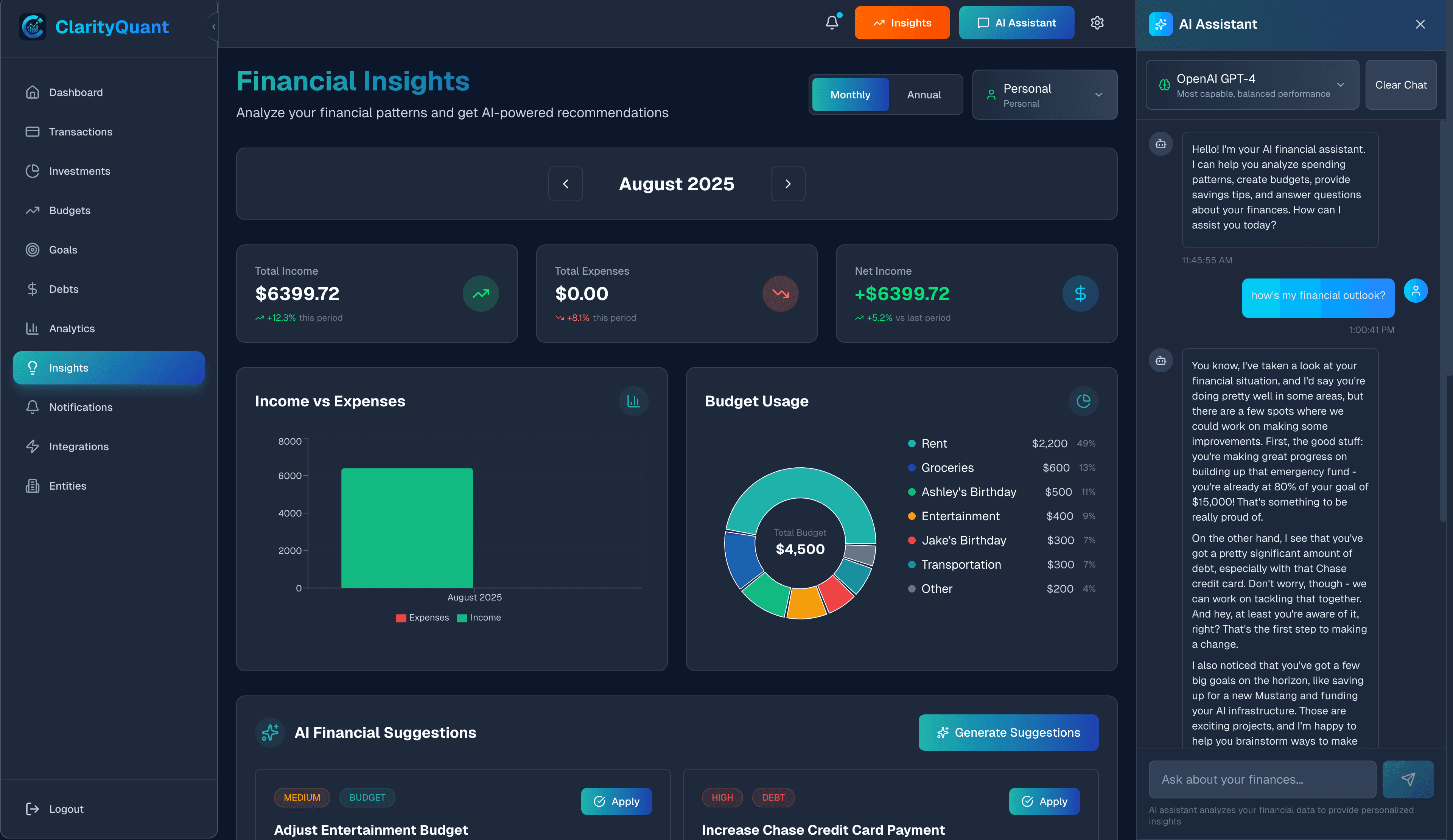Click the bar chart icon on Income vs Expenses
Image resolution: width=1453 pixels, height=840 pixels.
633,401
